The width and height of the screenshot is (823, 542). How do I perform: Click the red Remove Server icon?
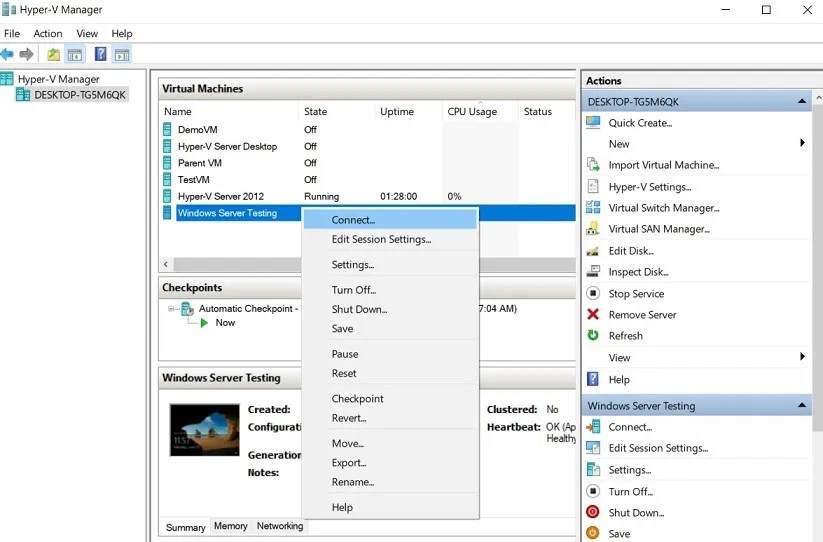593,315
